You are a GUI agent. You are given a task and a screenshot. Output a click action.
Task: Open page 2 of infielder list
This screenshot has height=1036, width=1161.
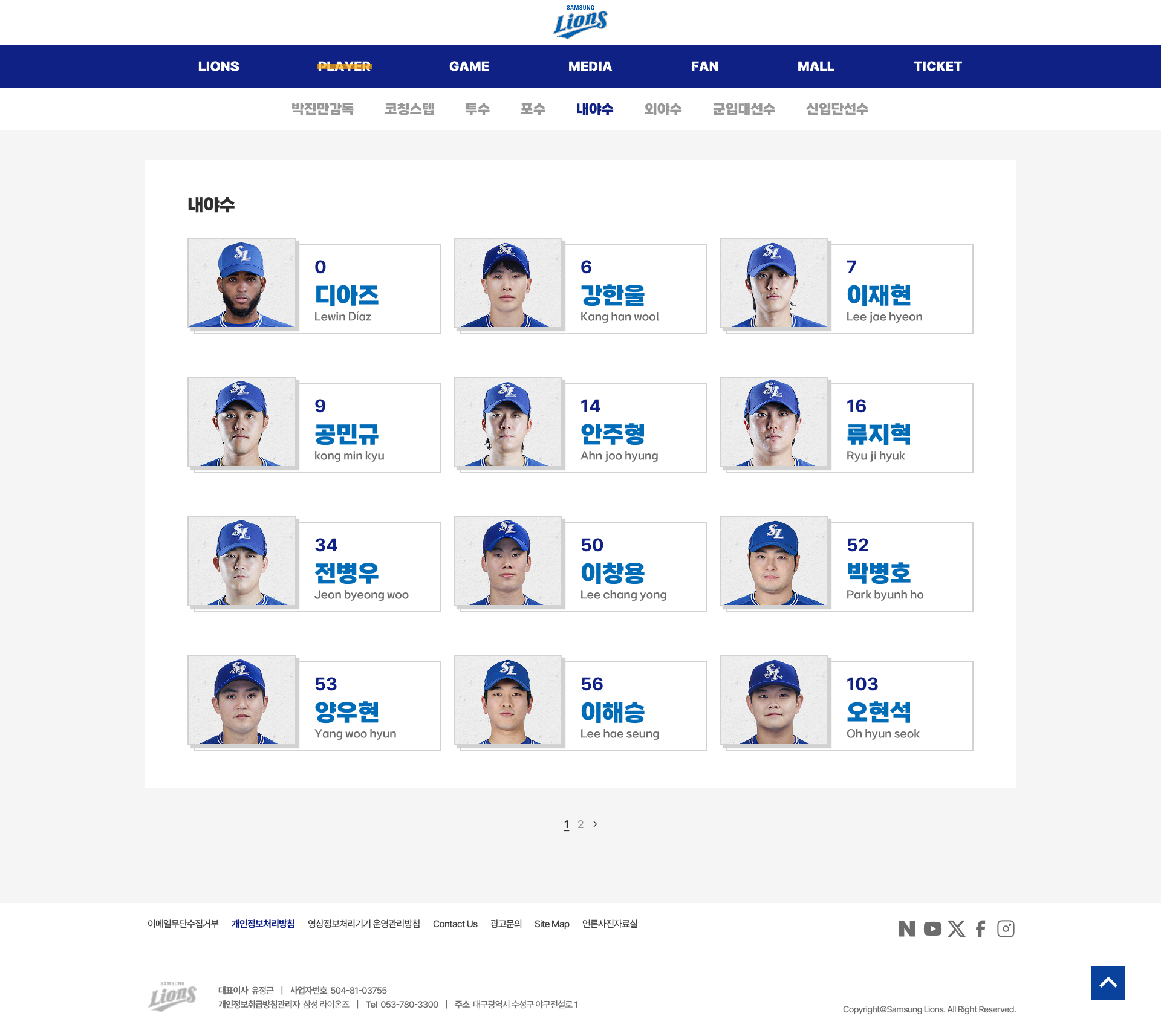[580, 824]
